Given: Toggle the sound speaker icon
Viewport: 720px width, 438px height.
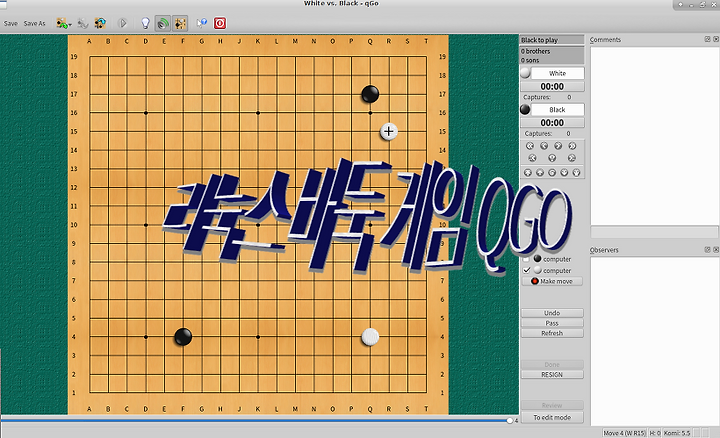Looking at the screenshot, I should tap(162, 23).
